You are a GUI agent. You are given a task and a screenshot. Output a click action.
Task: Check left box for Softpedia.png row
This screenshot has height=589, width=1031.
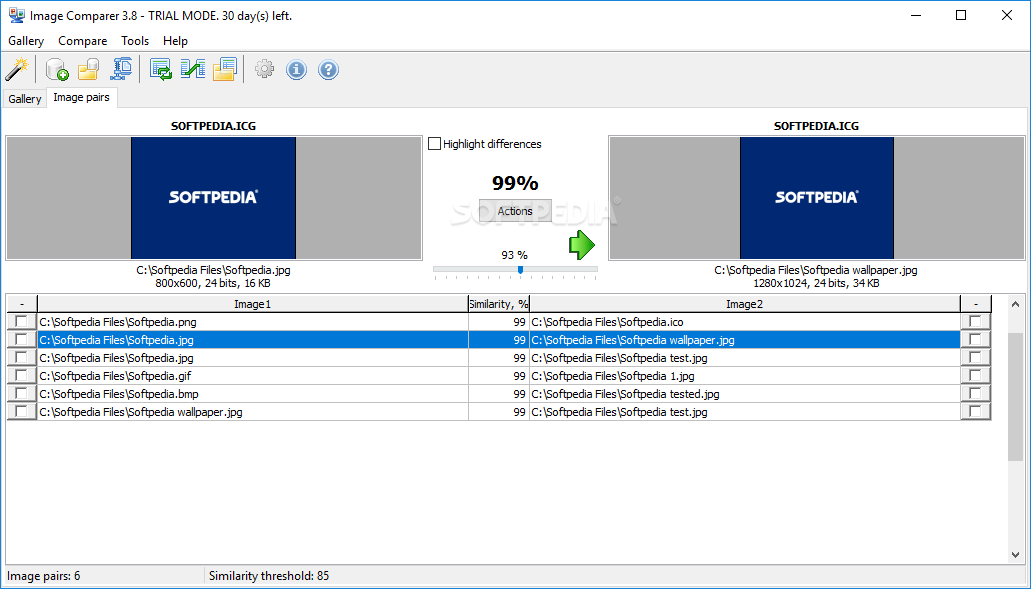[22, 321]
